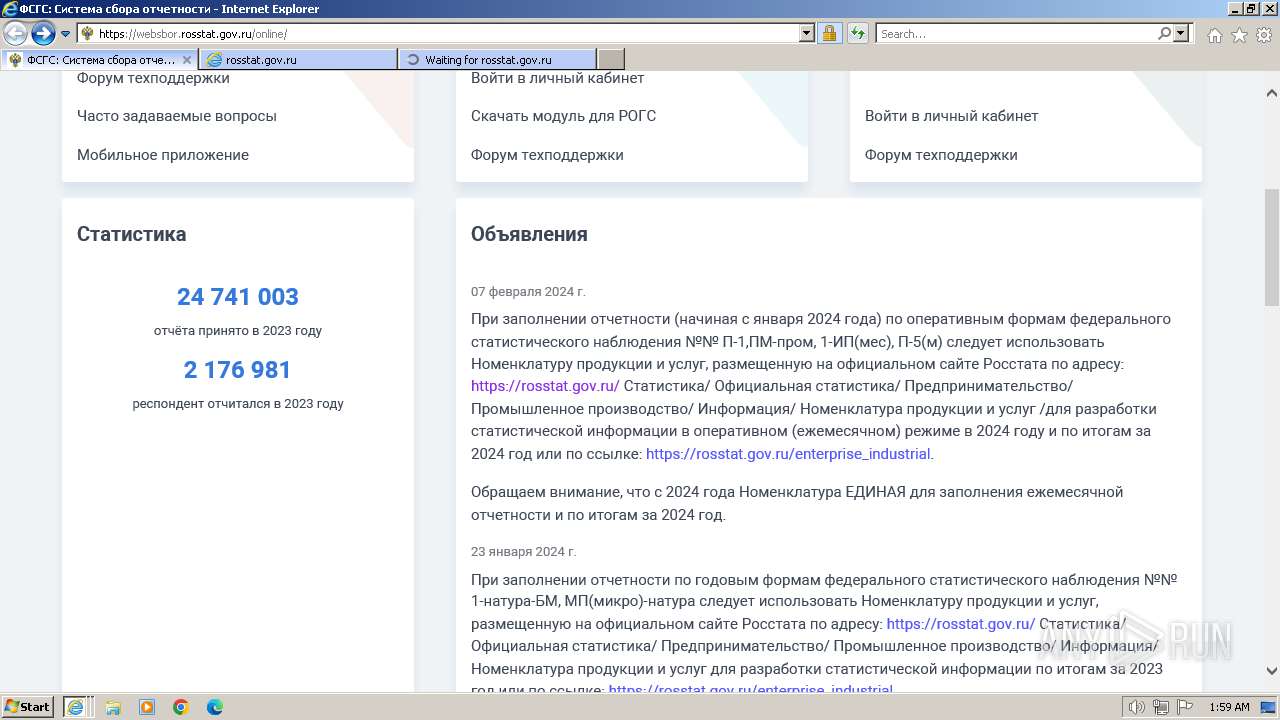
Task: Open Мобильное приложение link
Action: [x=163, y=155]
